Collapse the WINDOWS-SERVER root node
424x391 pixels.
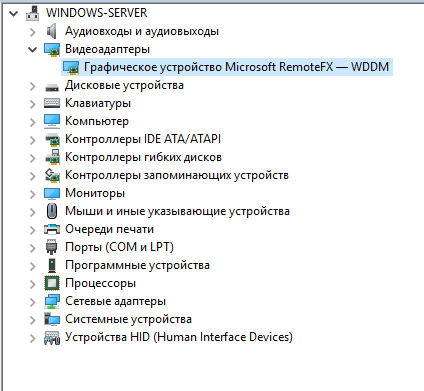point(14,14)
